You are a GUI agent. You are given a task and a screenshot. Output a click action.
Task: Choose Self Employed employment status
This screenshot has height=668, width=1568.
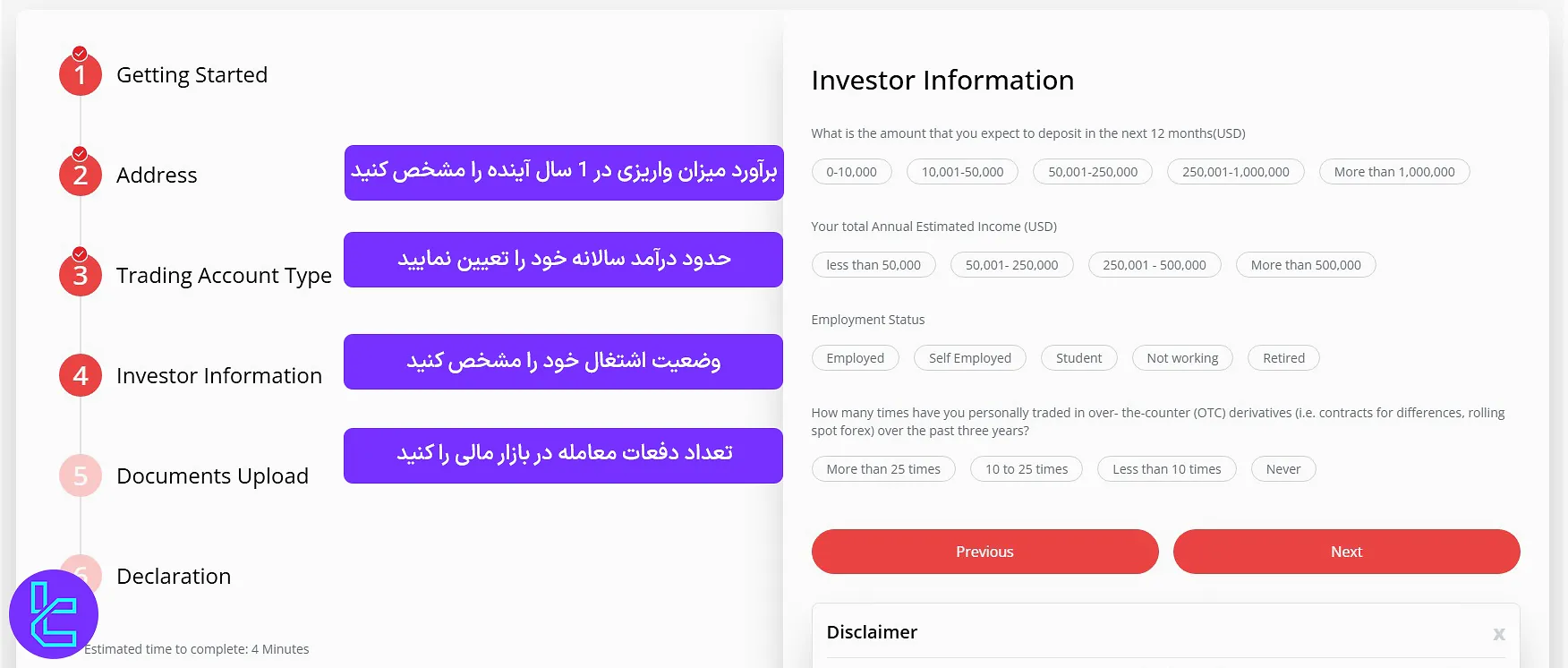[969, 357]
